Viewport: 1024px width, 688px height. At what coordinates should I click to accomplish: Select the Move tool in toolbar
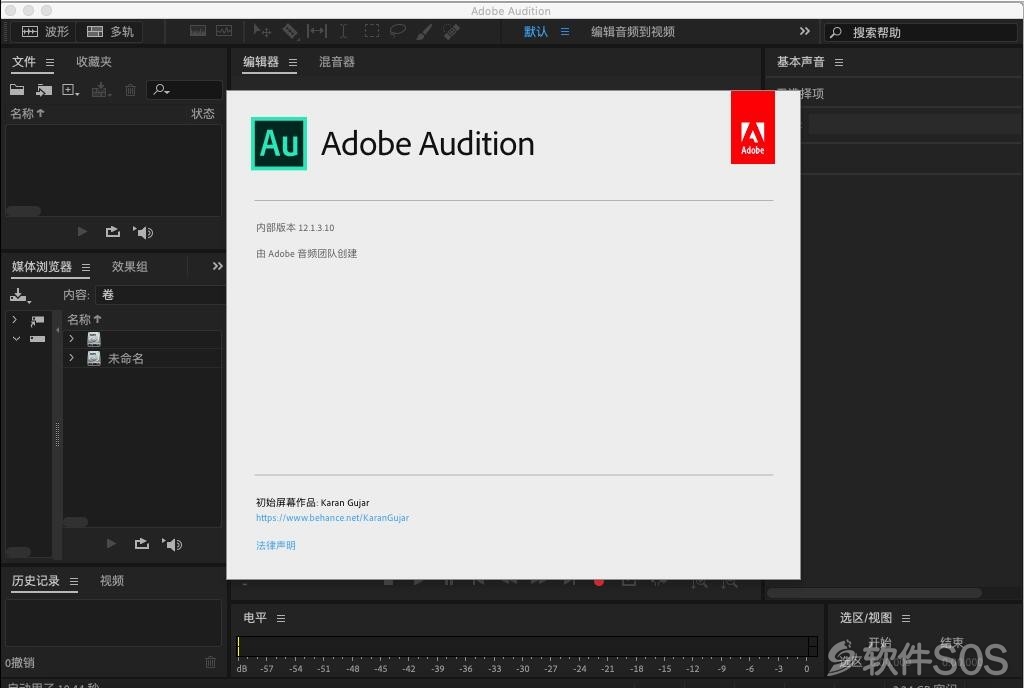point(262,31)
